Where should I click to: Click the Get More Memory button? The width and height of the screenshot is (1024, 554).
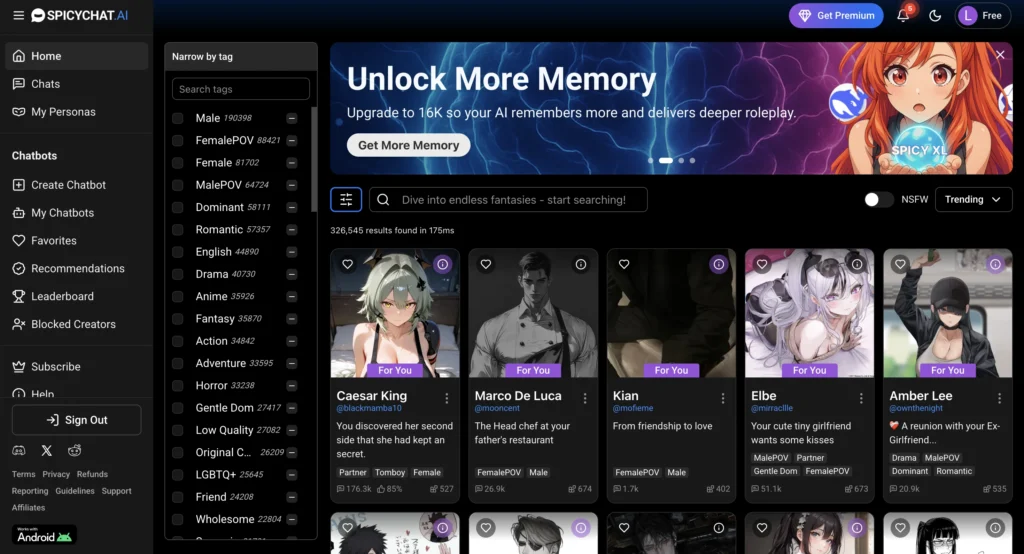click(x=408, y=145)
